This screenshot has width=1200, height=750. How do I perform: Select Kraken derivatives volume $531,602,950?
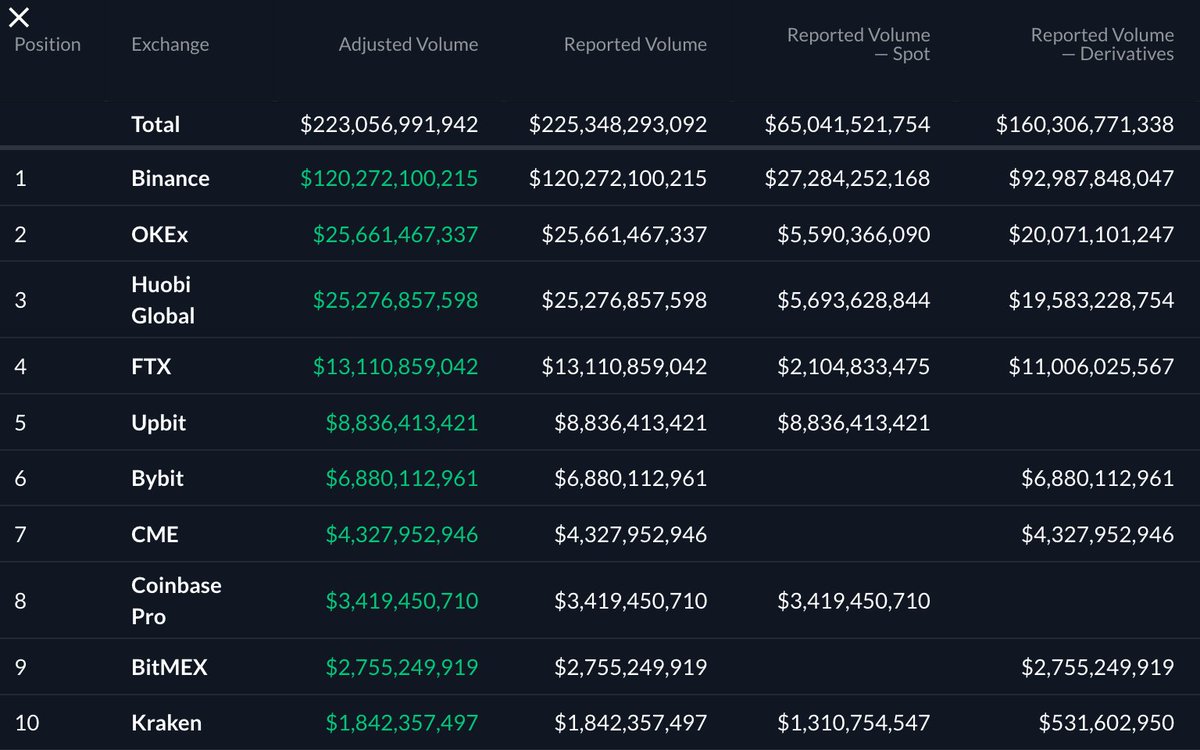click(x=1106, y=723)
